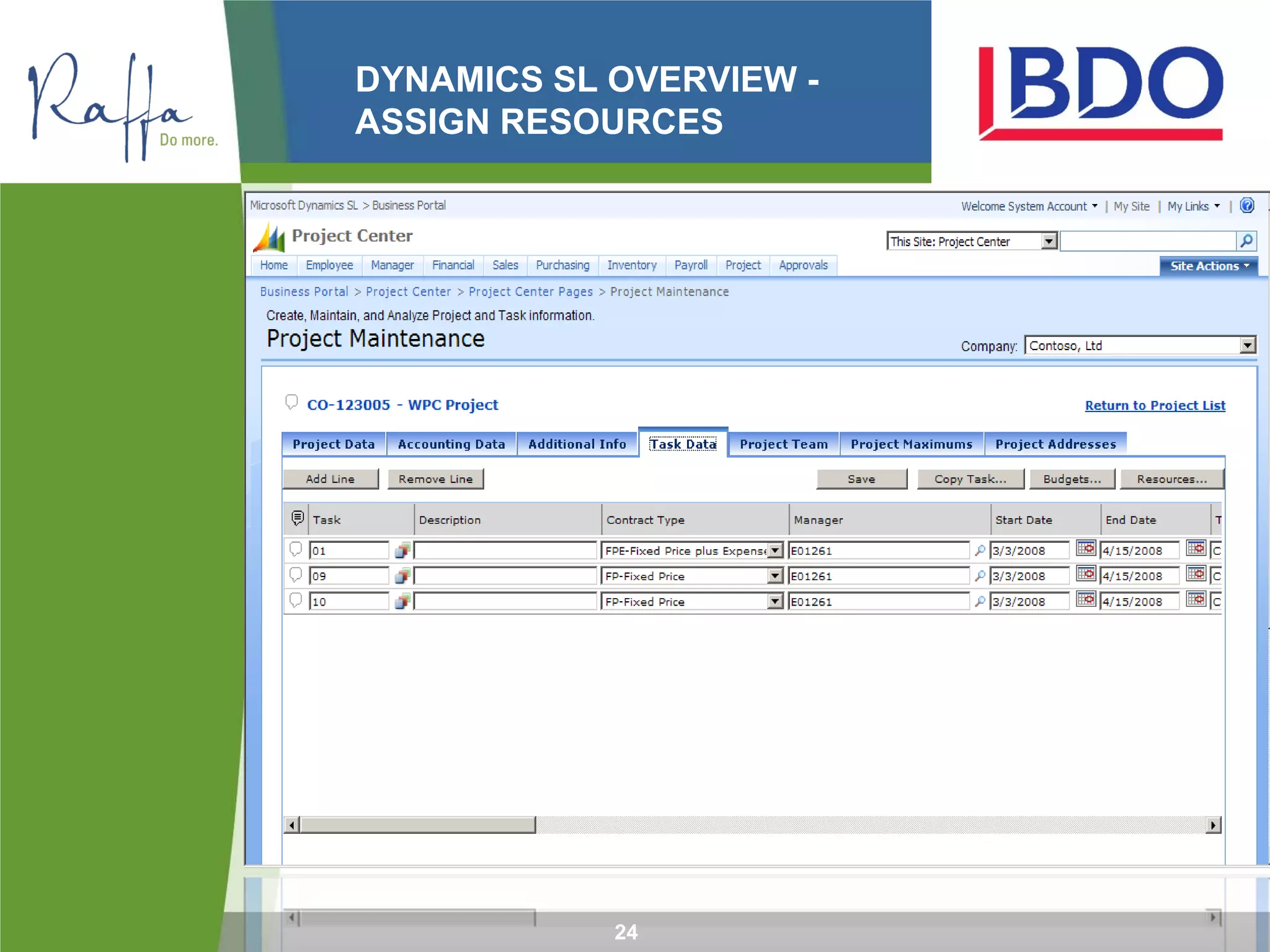Click the Copy Task... button

tap(970, 479)
